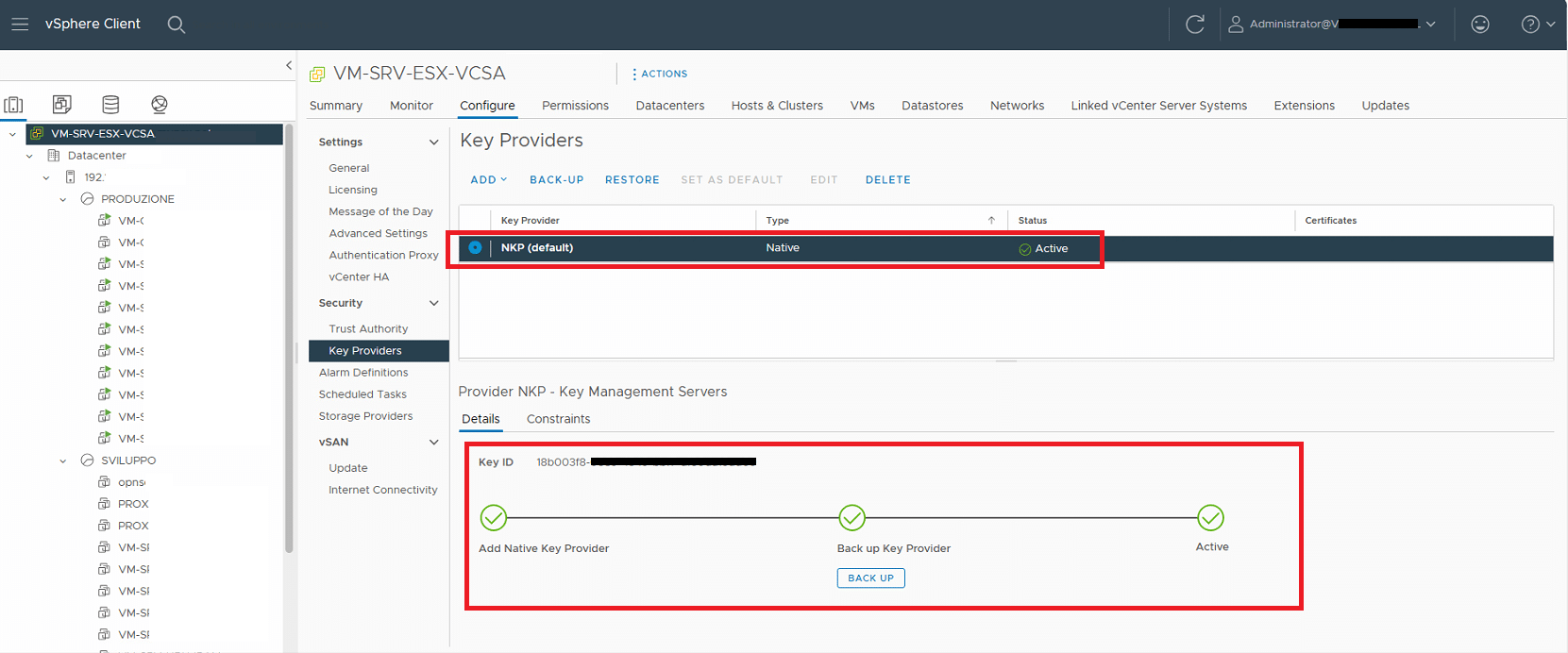
Task: Collapse the Security section
Action: [434, 304]
